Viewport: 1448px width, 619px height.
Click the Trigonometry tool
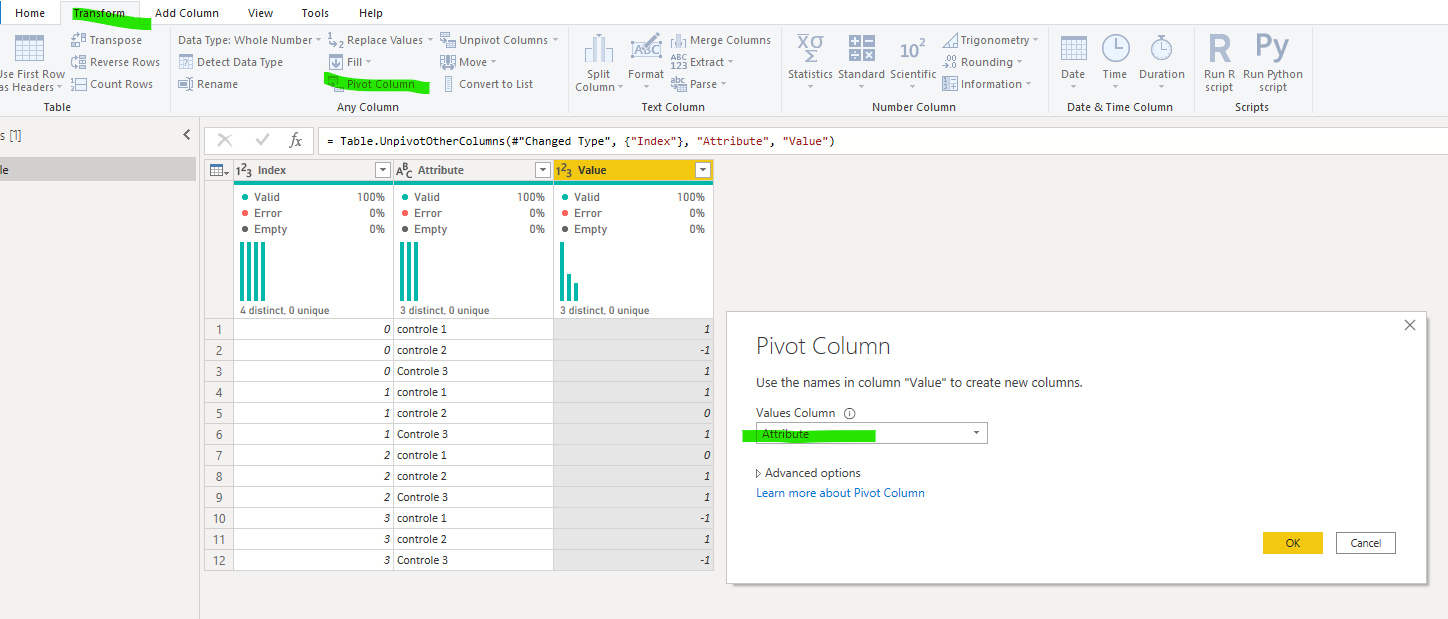pos(990,40)
